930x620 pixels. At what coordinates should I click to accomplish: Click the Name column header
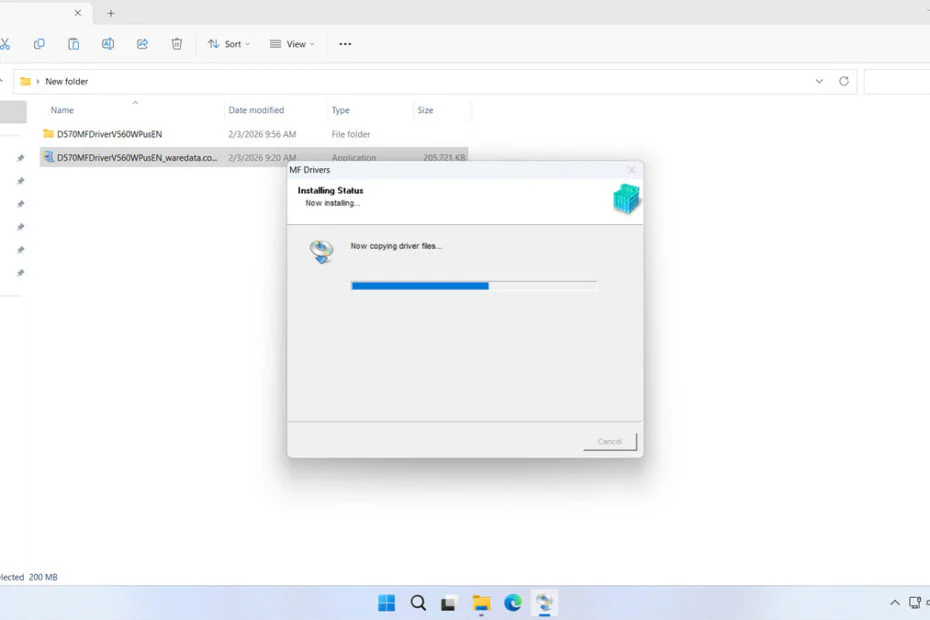point(62,110)
